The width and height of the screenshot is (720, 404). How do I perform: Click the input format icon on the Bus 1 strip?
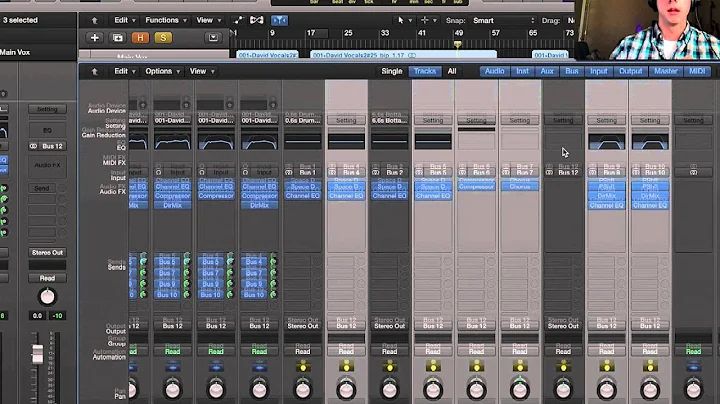click(289, 172)
